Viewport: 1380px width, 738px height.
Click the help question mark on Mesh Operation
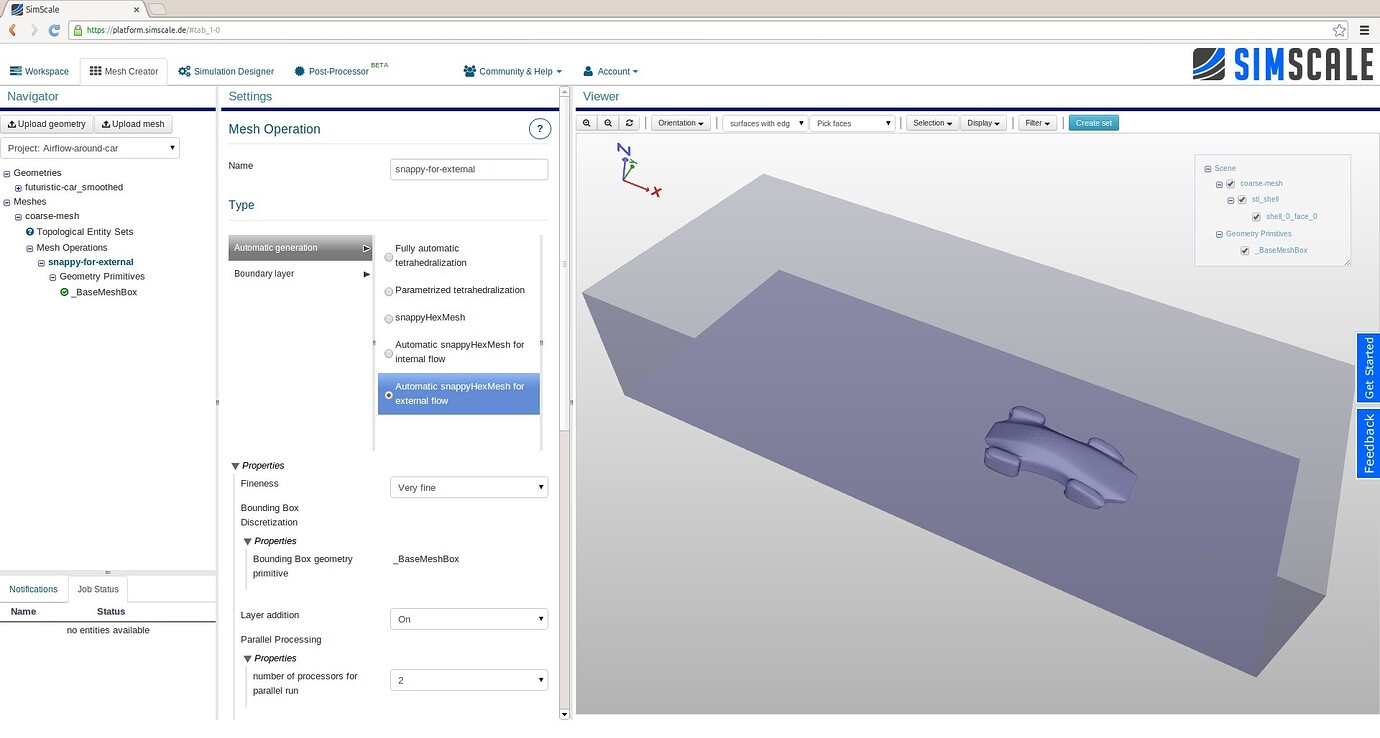[540, 128]
